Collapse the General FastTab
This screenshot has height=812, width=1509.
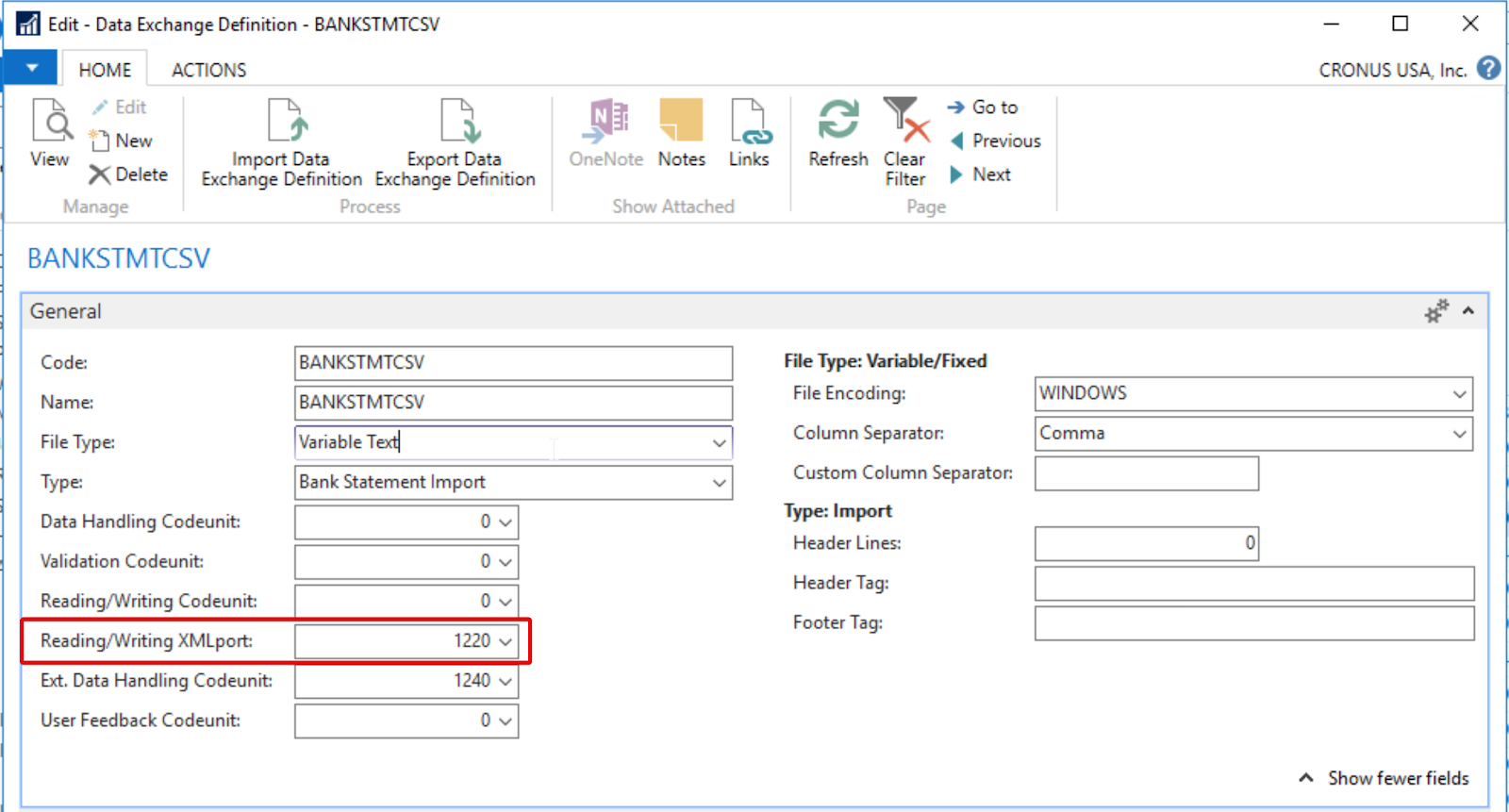pos(1468,310)
